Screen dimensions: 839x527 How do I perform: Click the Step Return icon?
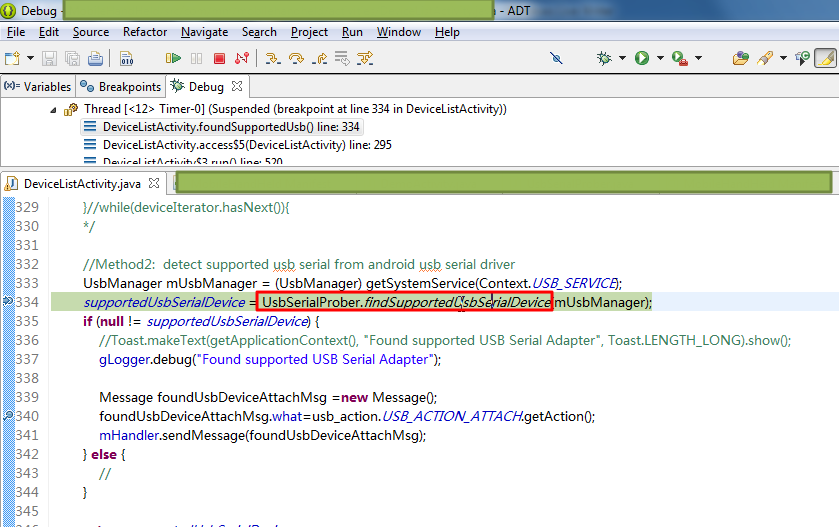pos(319,58)
